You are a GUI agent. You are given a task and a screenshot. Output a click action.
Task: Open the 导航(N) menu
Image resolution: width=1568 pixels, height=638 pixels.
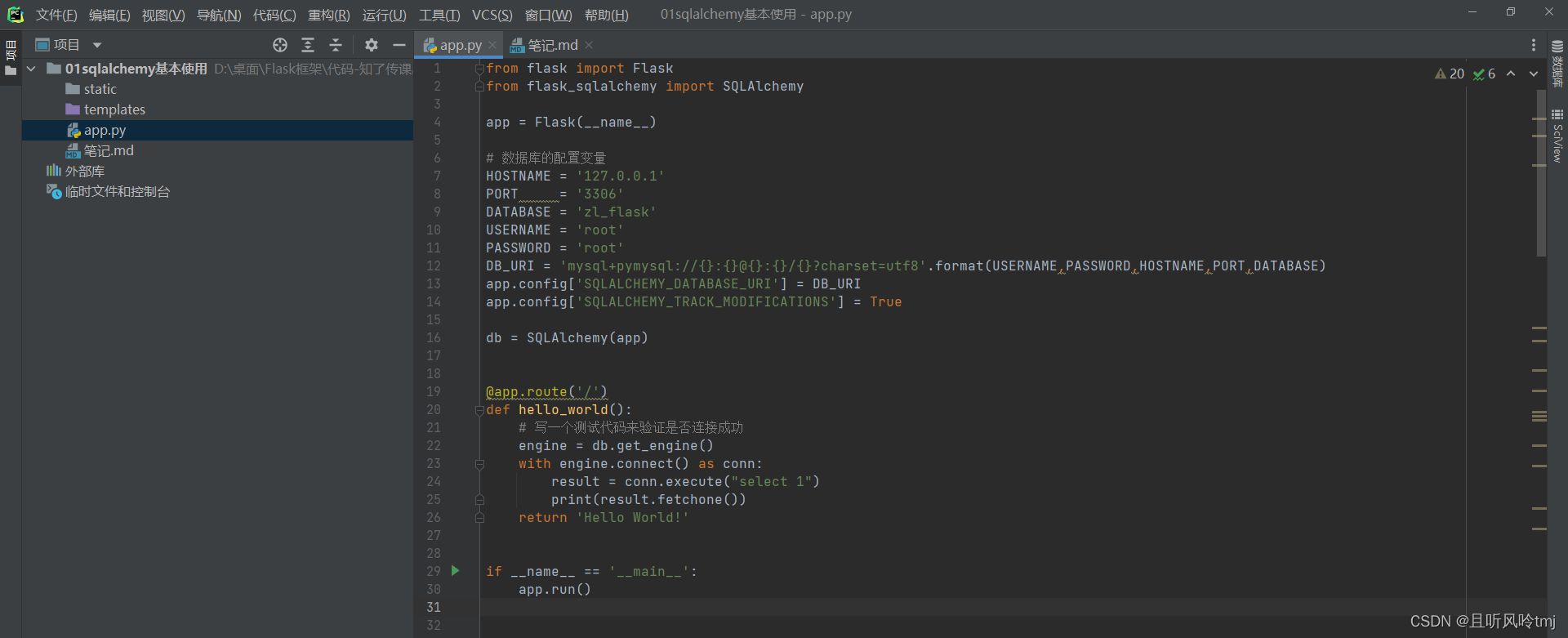(219, 15)
